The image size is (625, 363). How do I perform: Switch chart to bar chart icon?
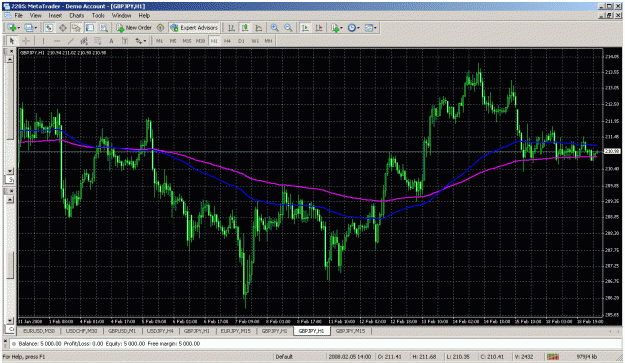pyautogui.click(x=231, y=27)
